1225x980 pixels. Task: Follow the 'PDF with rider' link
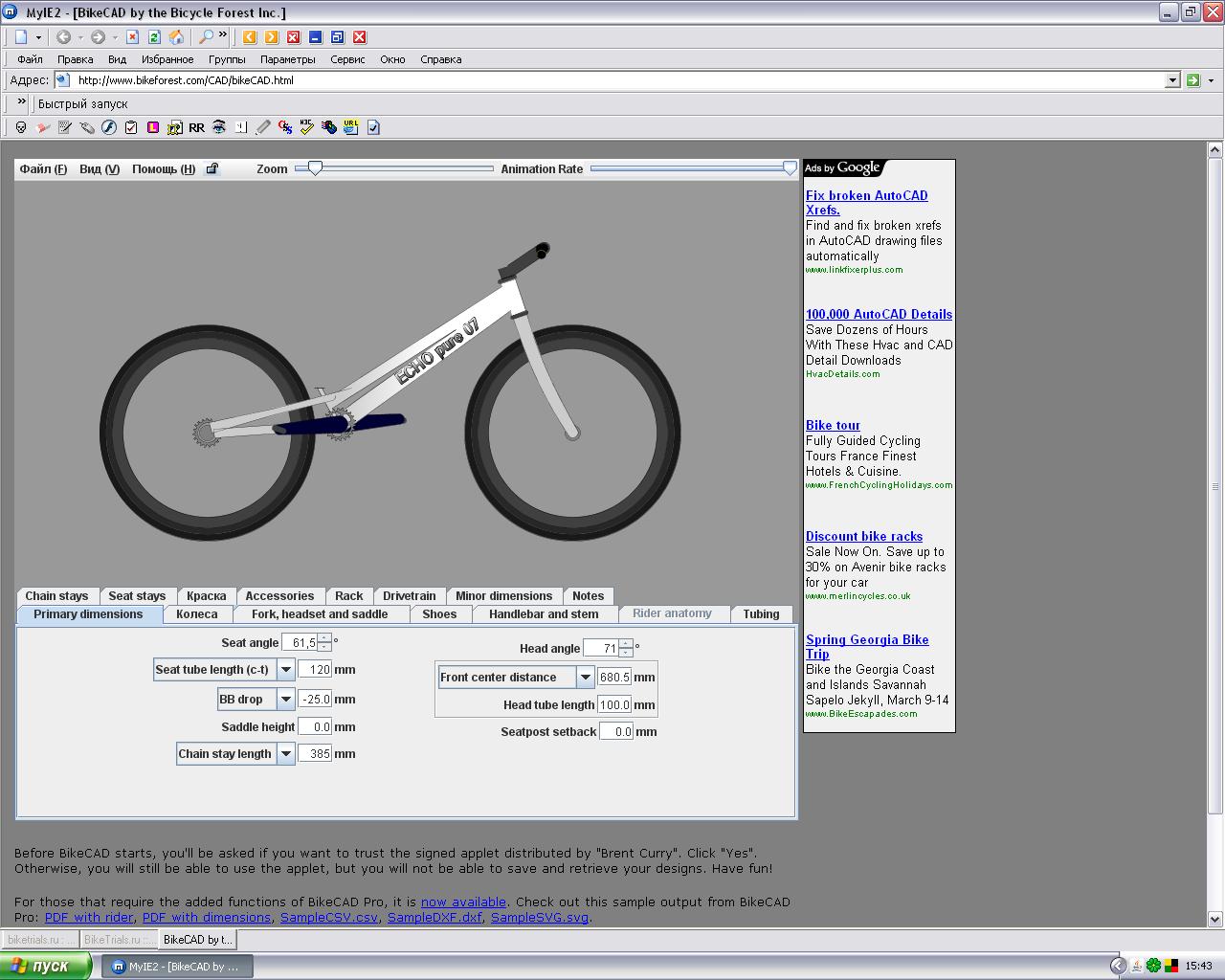[89, 917]
